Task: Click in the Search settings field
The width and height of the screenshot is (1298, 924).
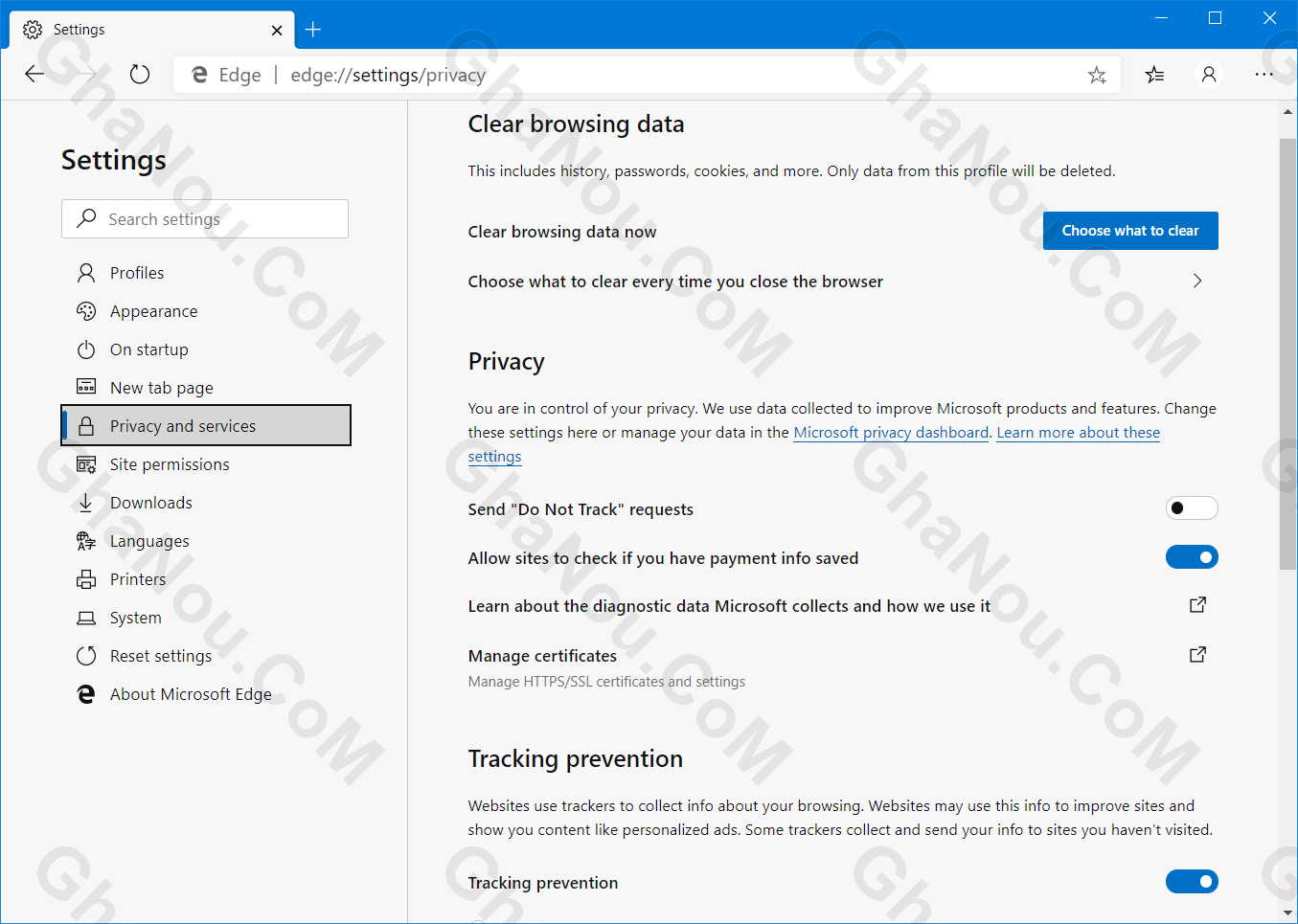Action: point(205,218)
